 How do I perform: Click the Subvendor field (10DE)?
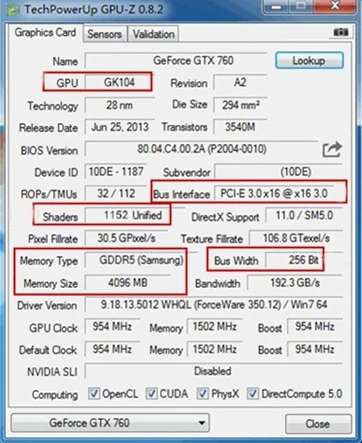[279, 172]
